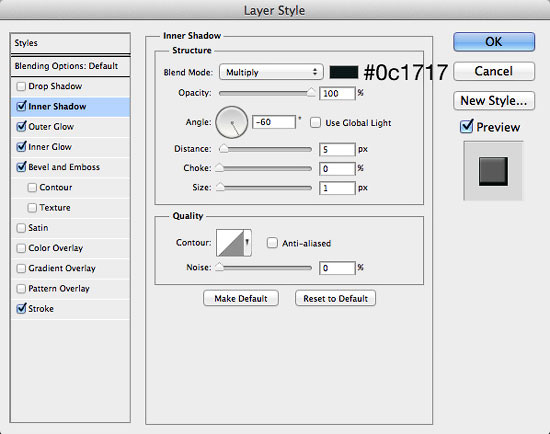Open the shadow color swatch

(344, 72)
